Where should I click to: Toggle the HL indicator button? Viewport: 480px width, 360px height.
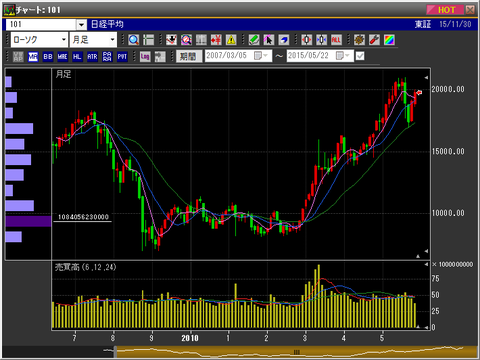click(77, 56)
